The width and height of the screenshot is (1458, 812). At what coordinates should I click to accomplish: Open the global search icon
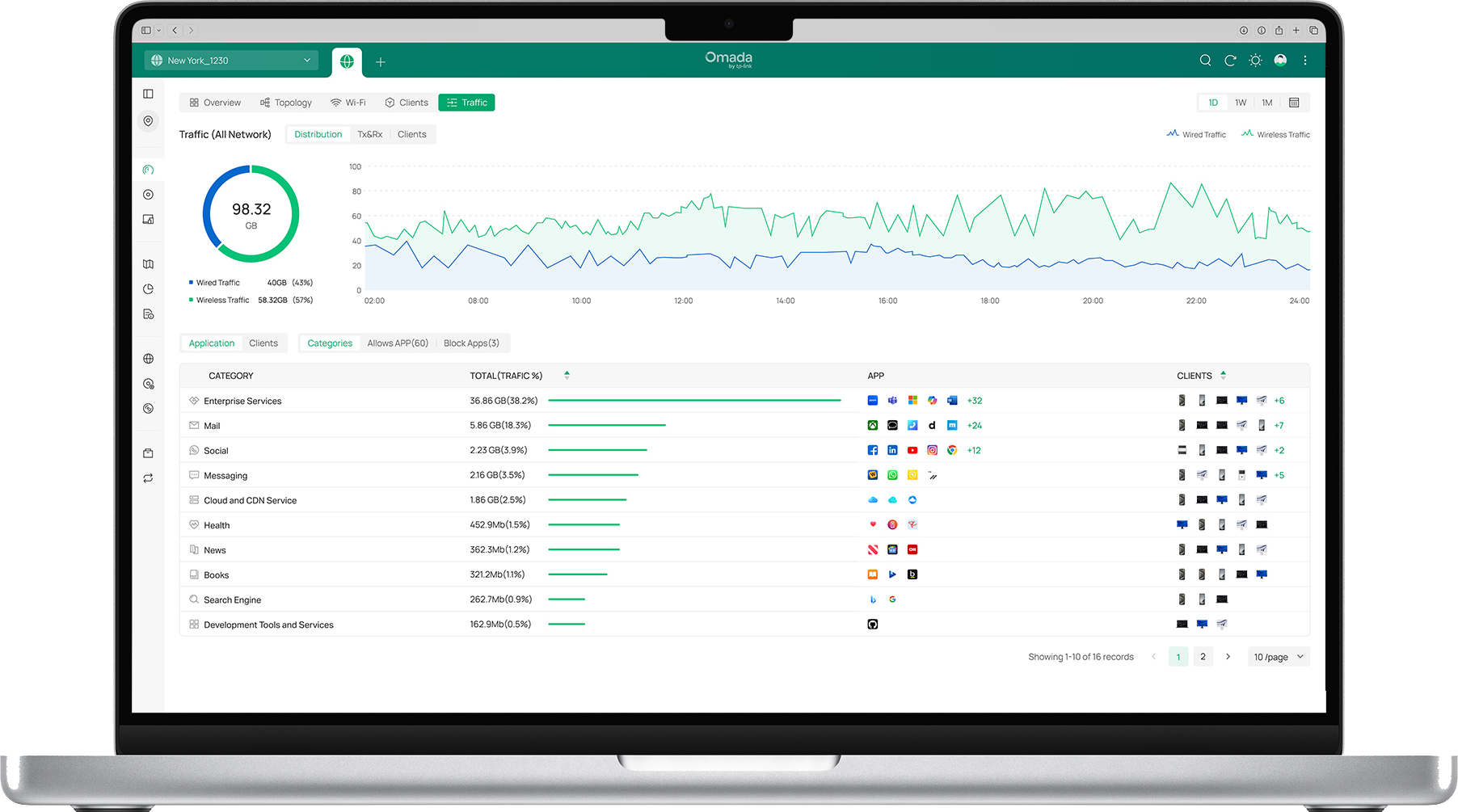point(1205,61)
